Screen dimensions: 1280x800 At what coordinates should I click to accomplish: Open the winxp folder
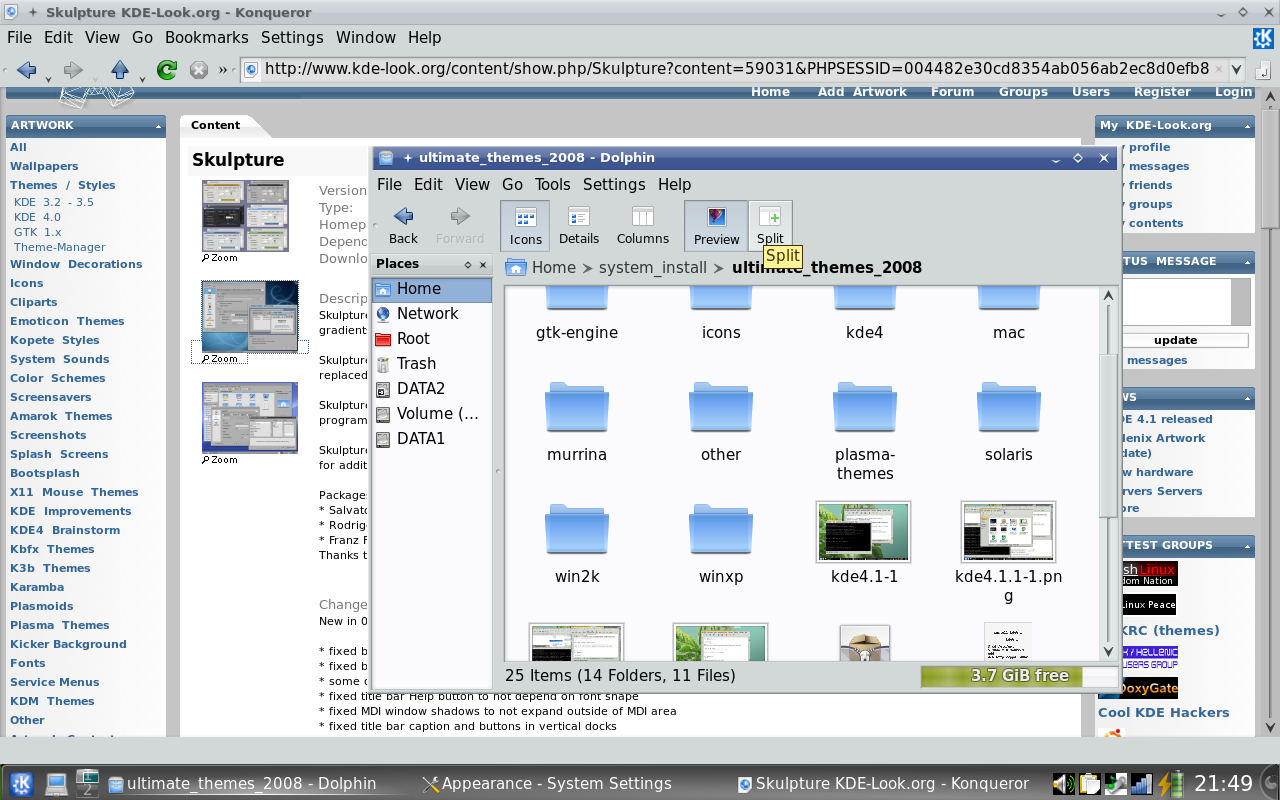[x=721, y=544]
